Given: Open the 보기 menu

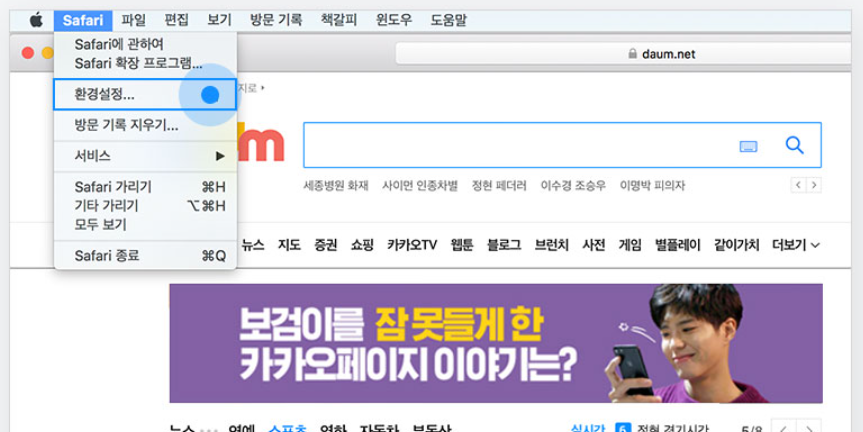Looking at the screenshot, I should (219, 20).
